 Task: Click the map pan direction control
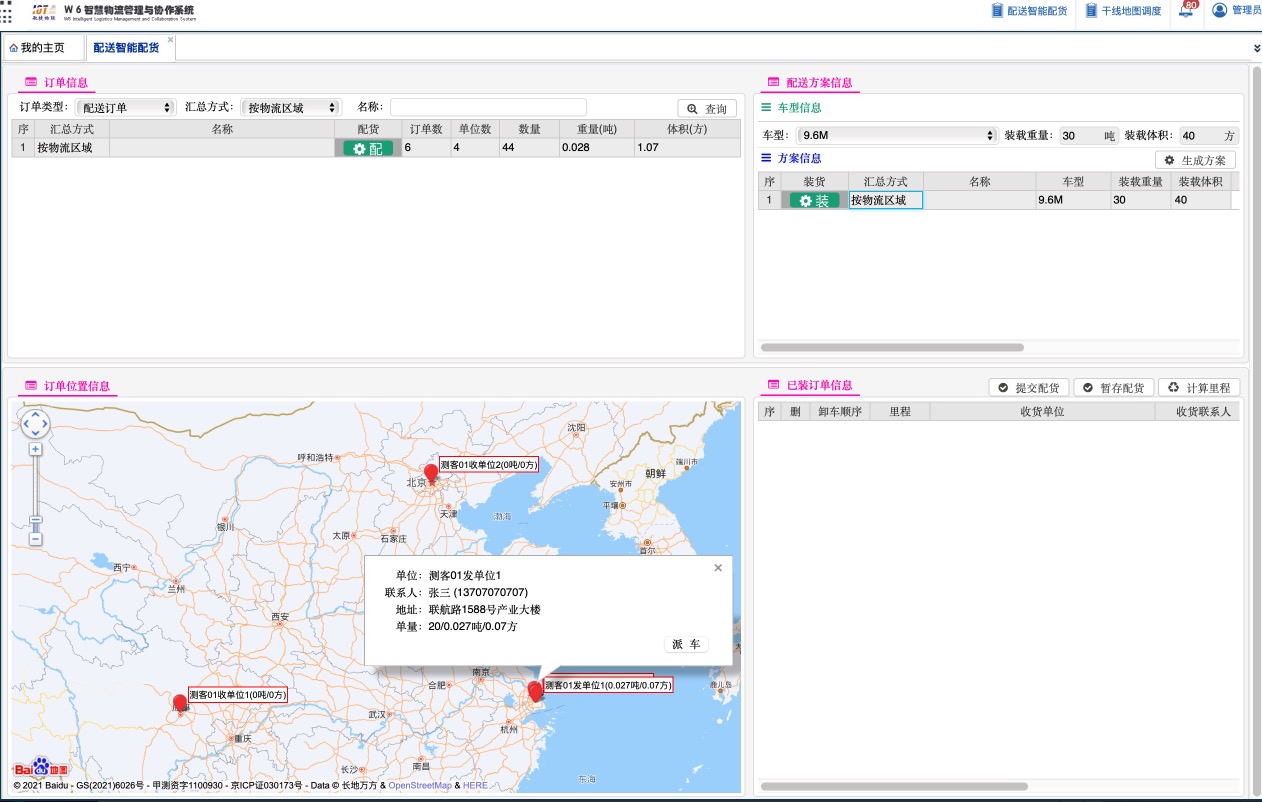(x=35, y=424)
